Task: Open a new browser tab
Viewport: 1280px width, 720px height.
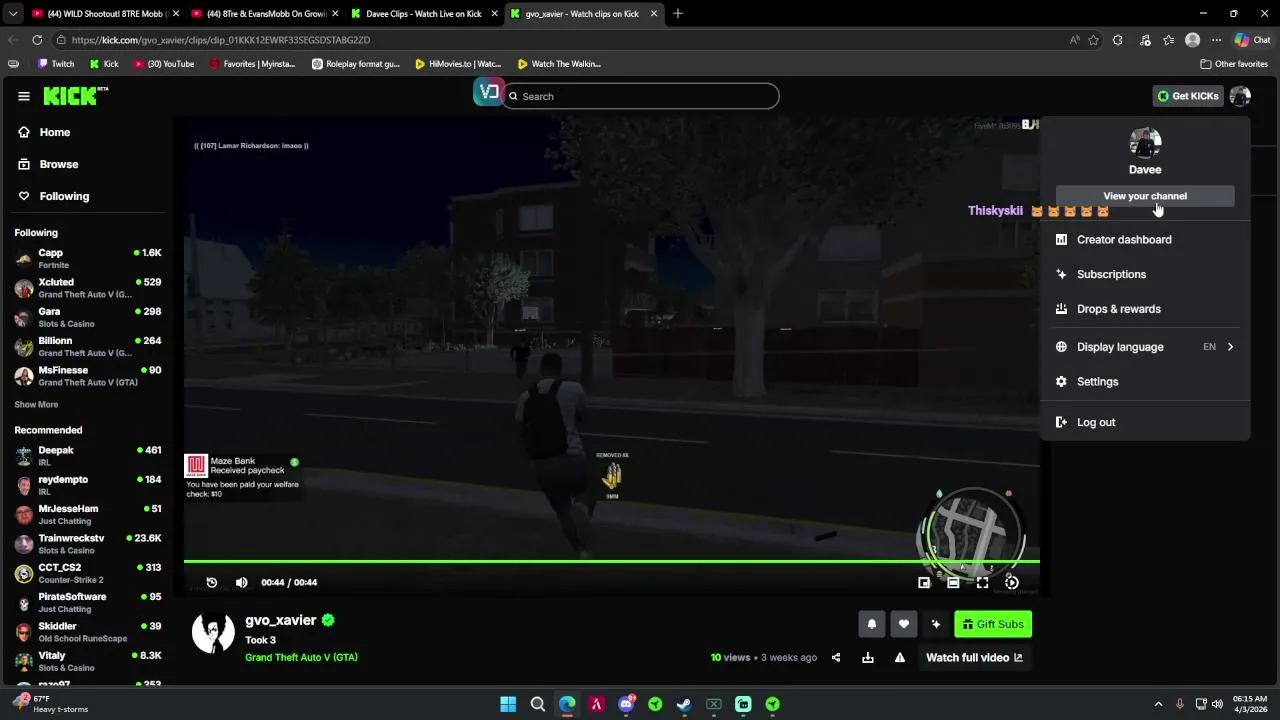Action: coord(678,14)
